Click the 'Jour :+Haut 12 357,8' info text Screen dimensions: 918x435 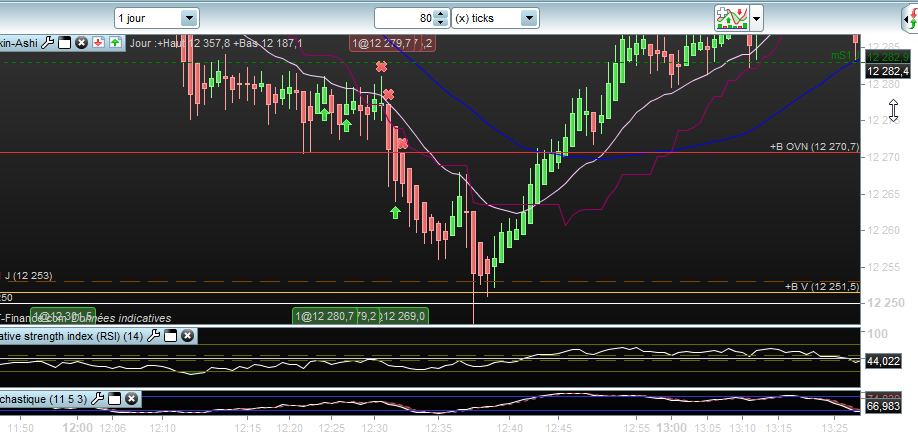point(180,43)
